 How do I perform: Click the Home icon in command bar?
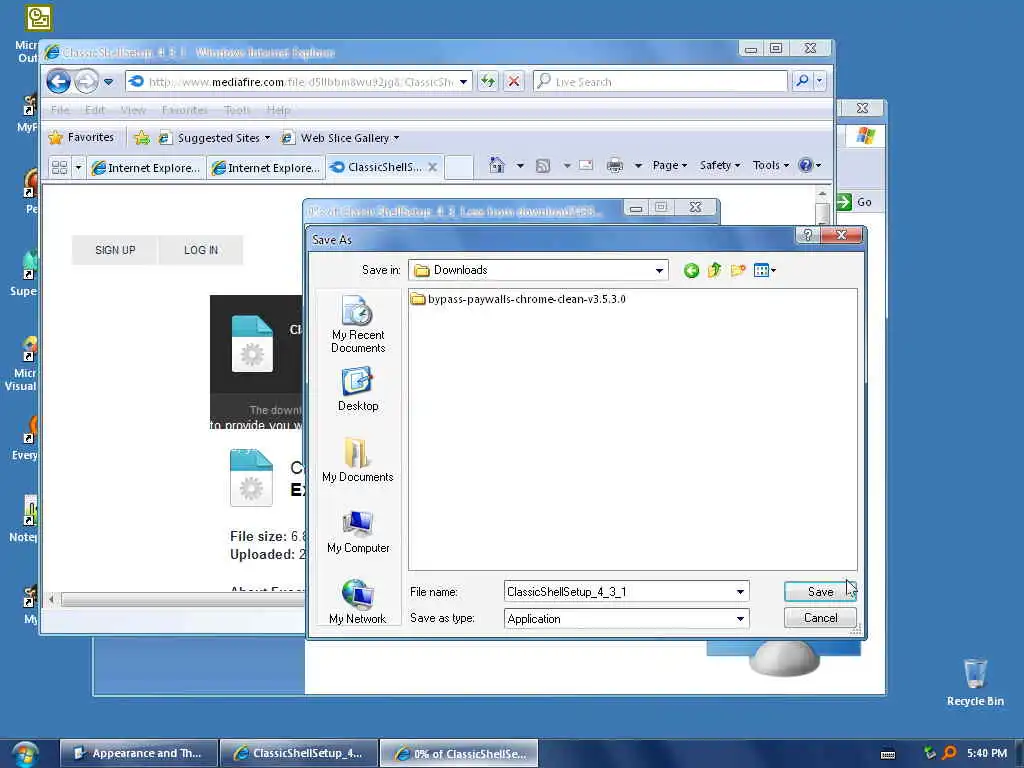[497, 165]
